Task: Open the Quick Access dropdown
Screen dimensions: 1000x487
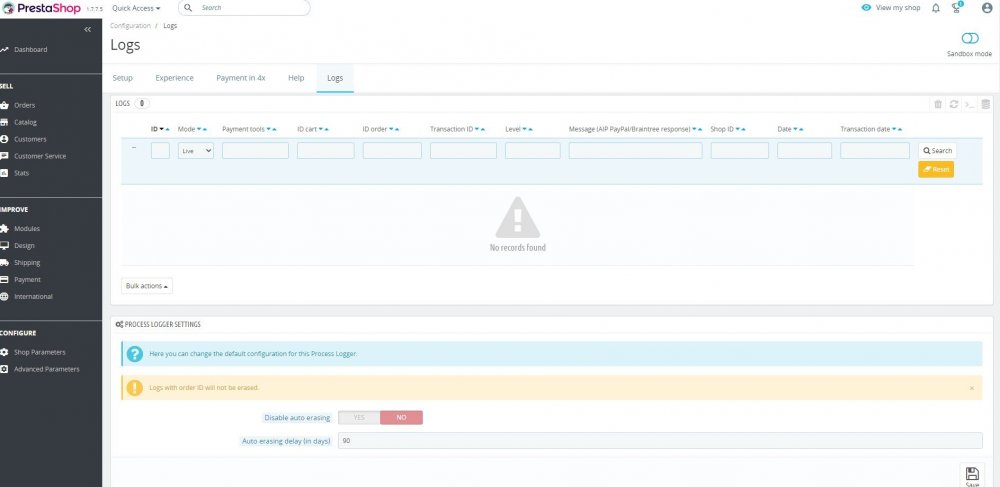Action: click(x=136, y=8)
